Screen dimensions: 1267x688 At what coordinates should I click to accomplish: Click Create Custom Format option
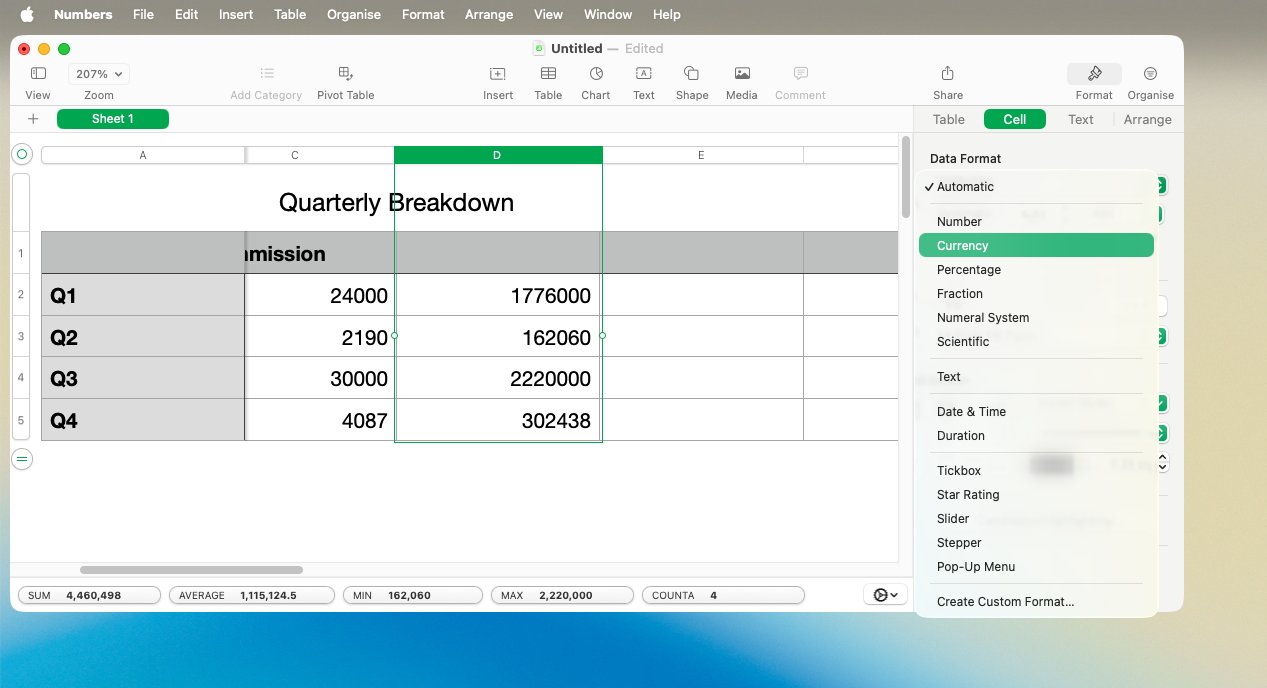(1007, 601)
